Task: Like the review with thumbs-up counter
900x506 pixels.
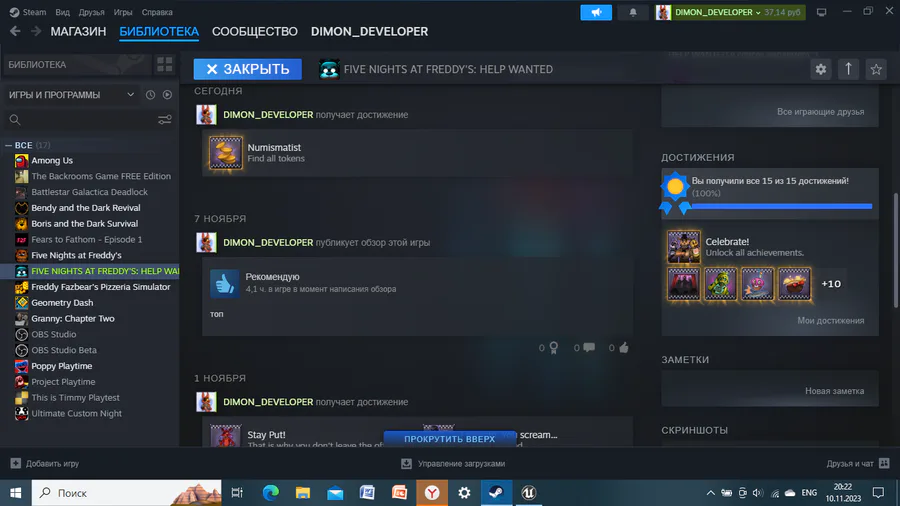Action: (624, 348)
